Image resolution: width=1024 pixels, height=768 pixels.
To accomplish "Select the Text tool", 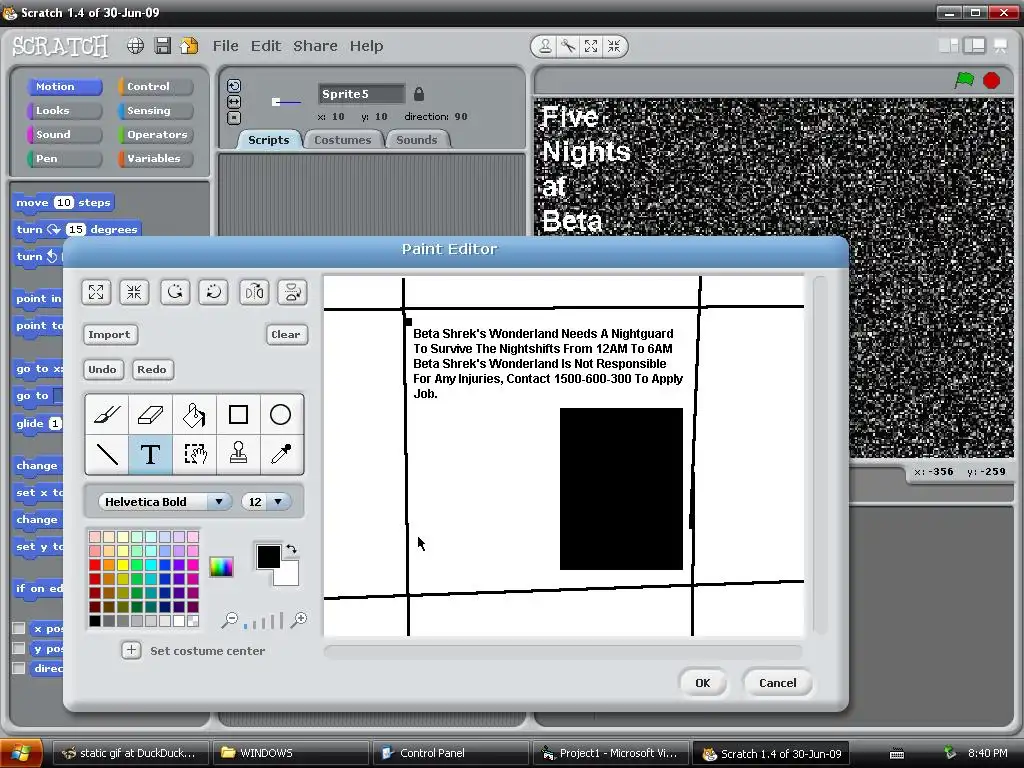I will (151, 454).
